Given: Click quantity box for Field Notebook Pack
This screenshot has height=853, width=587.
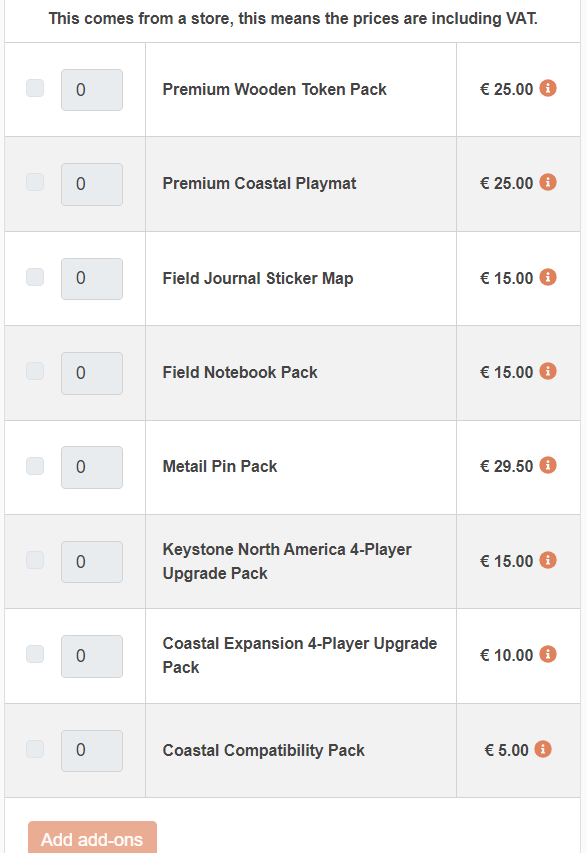Looking at the screenshot, I should (x=92, y=373).
